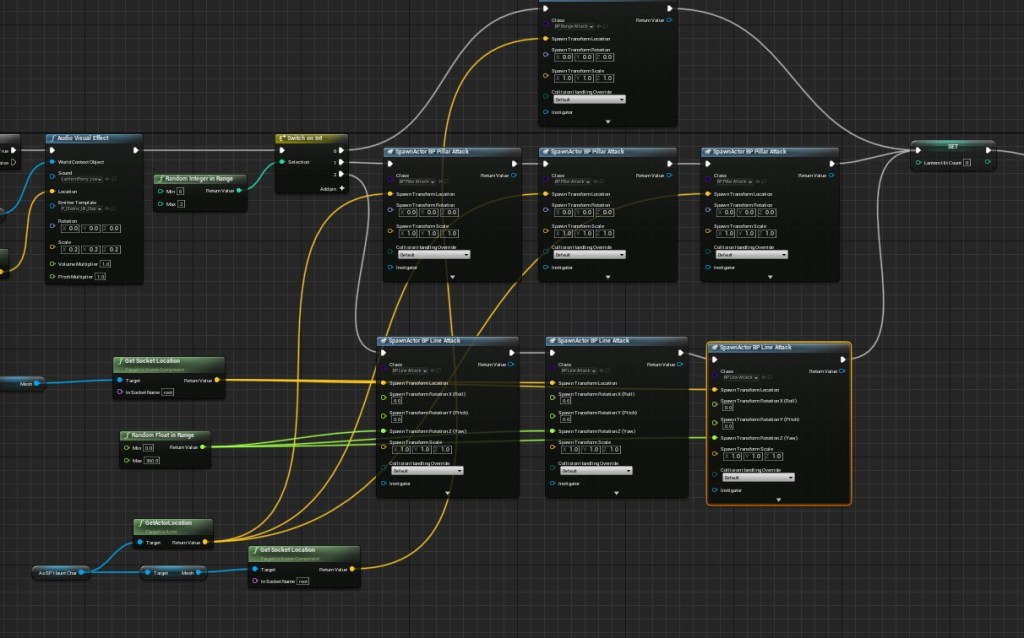Image resolution: width=1024 pixels, height=638 pixels.
Task: Expand advanced pins on selected Line Attack node
Action: [778, 499]
